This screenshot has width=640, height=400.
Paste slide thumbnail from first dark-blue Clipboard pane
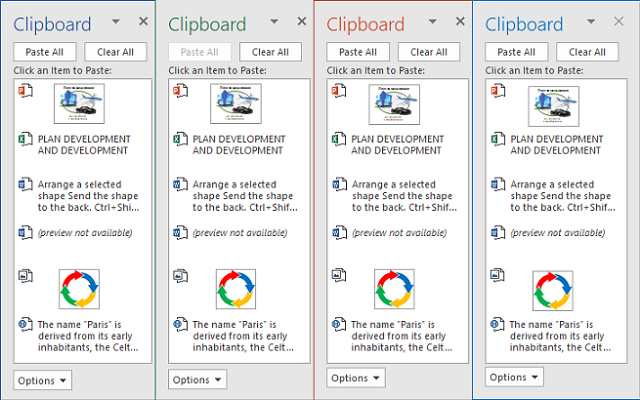[x=79, y=104]
